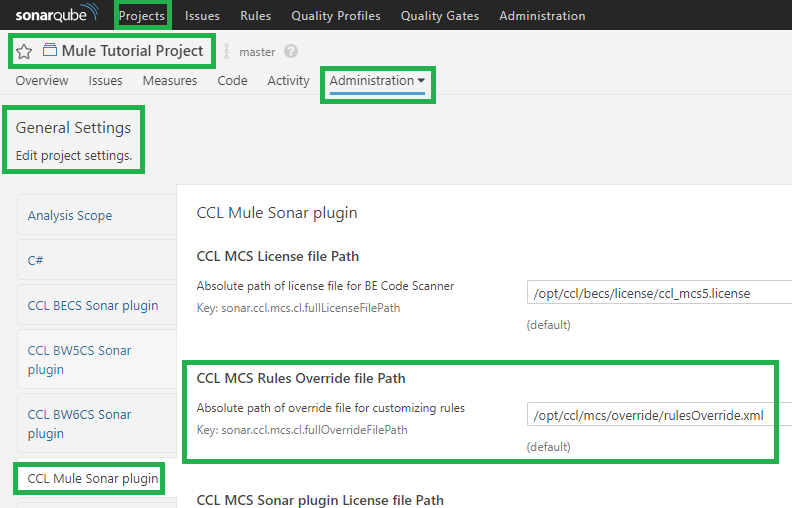The height and width of the screenshot is (508, 792).
Task: Open Quality Gates in the top menu
Action: pyautogui.click(x=440, y=16)
